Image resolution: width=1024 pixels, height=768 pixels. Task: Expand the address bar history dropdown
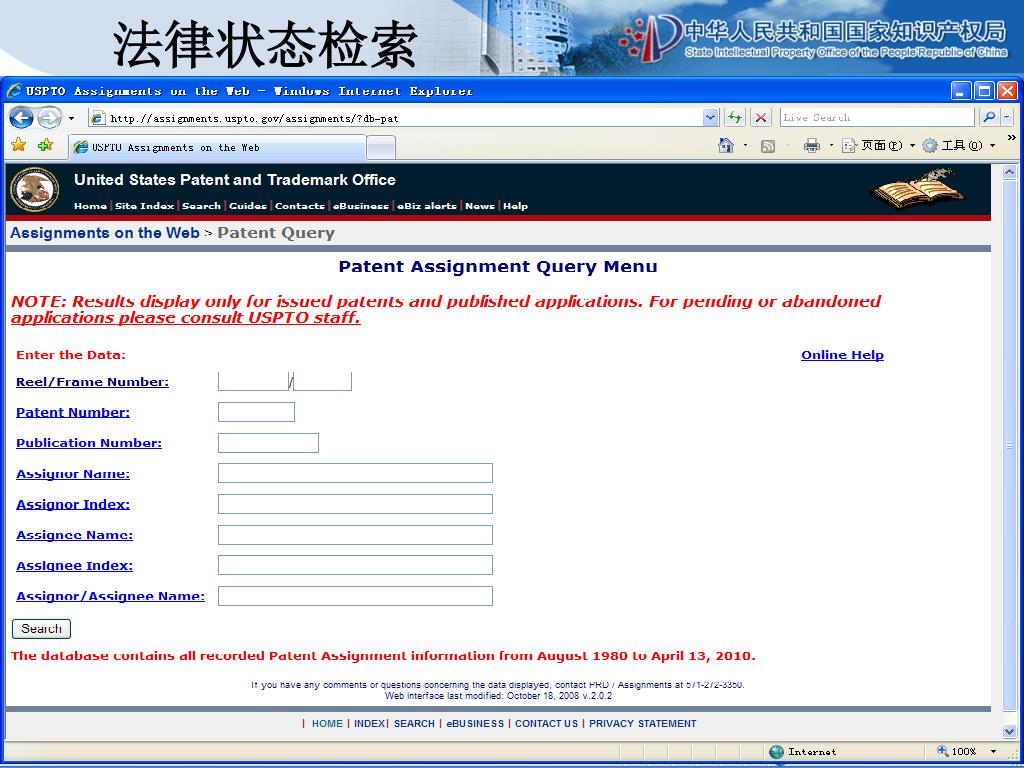(x=711, y=118)
